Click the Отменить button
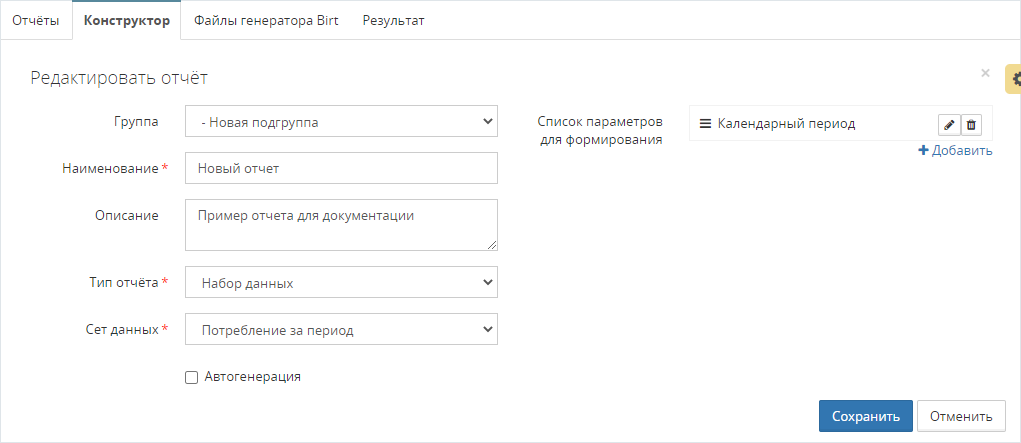 point(961,417)
